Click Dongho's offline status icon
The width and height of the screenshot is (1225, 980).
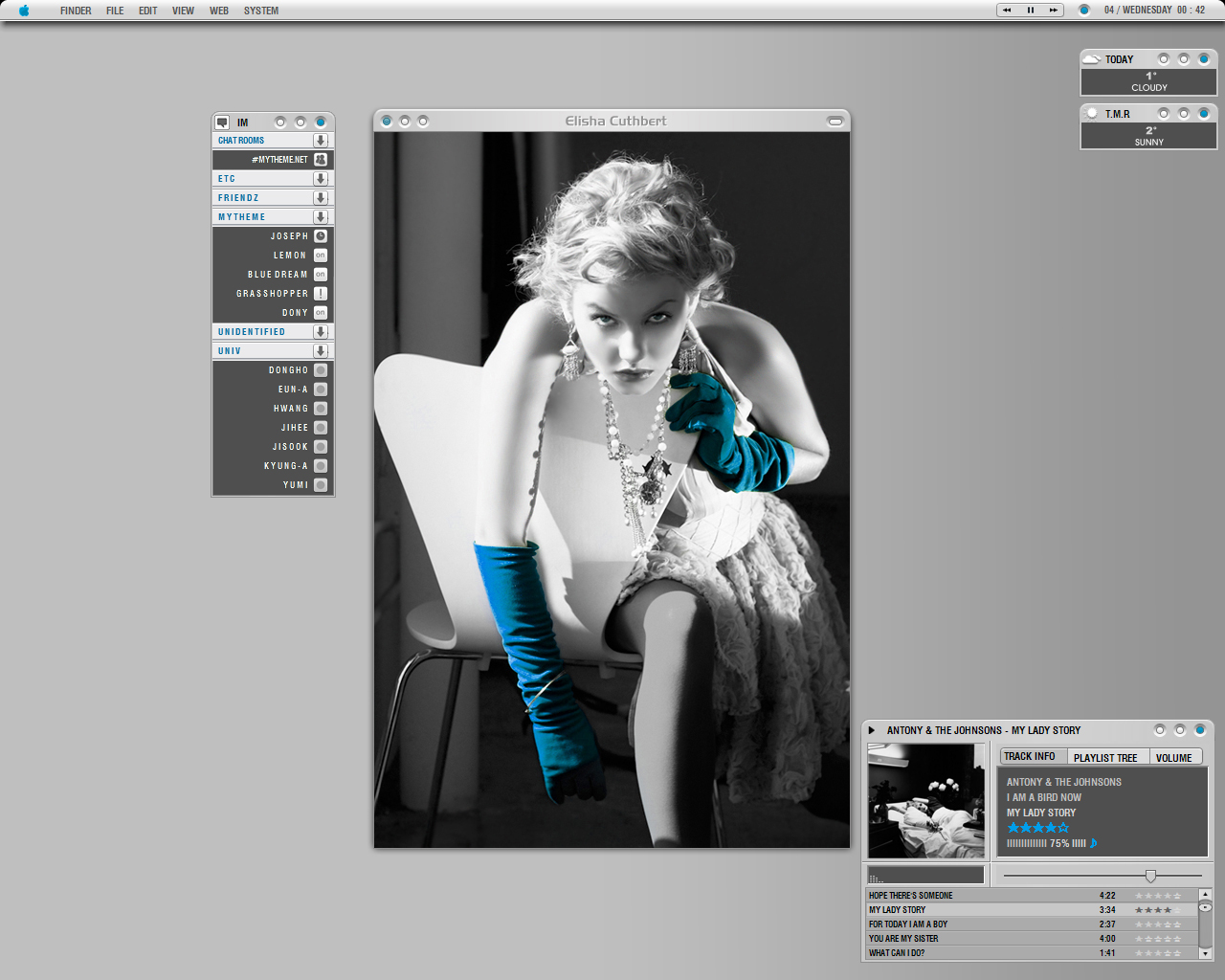click(x=321, y=370)
